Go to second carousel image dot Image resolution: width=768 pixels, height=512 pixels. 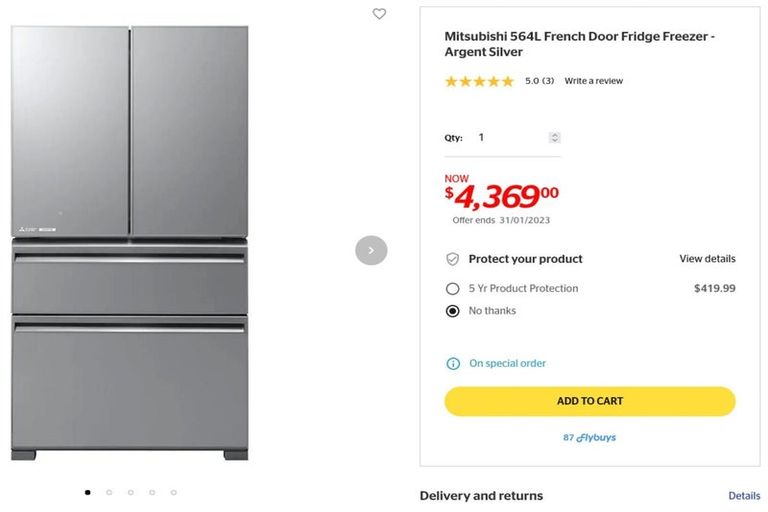[109, 492]
